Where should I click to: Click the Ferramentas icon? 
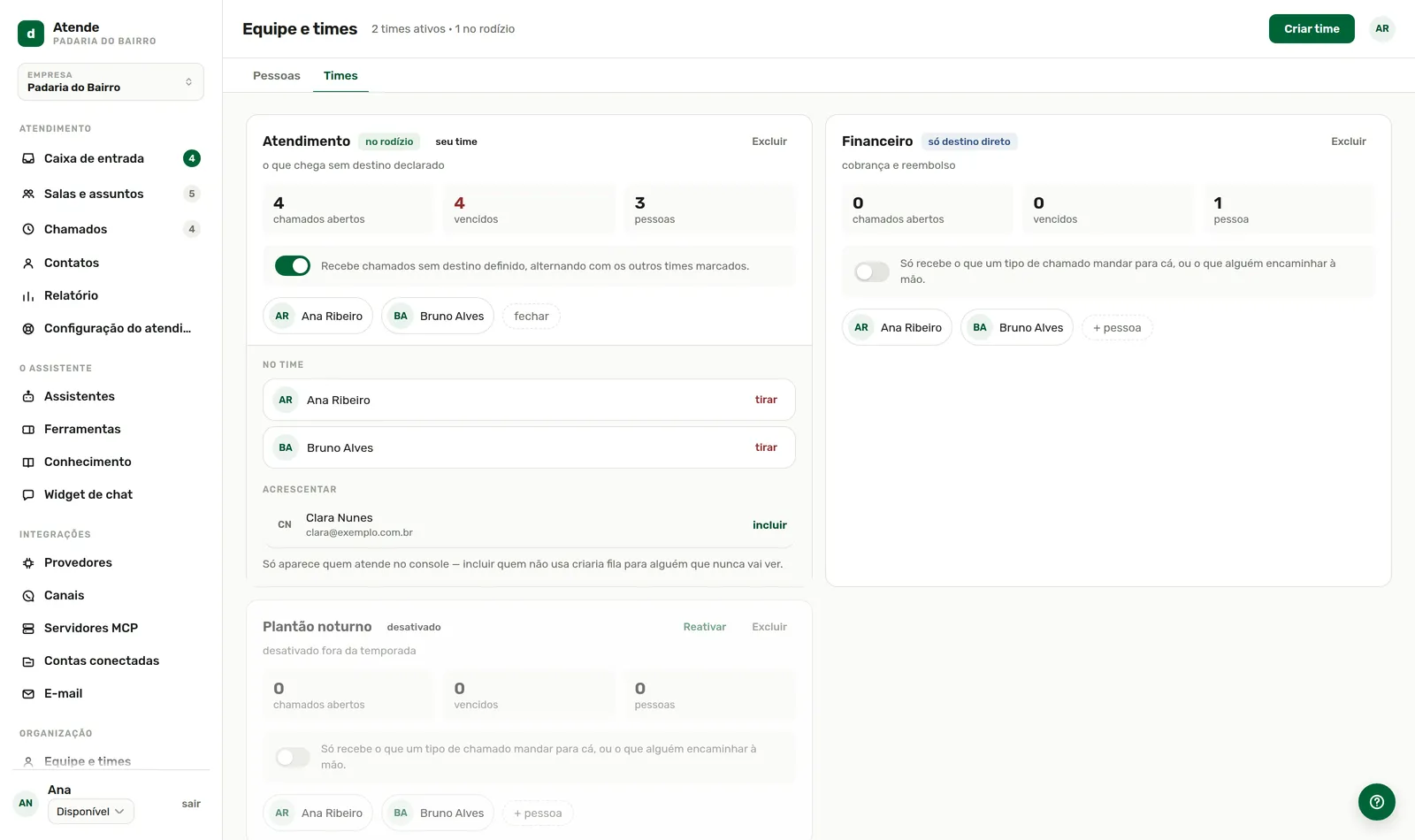(28, 430)
